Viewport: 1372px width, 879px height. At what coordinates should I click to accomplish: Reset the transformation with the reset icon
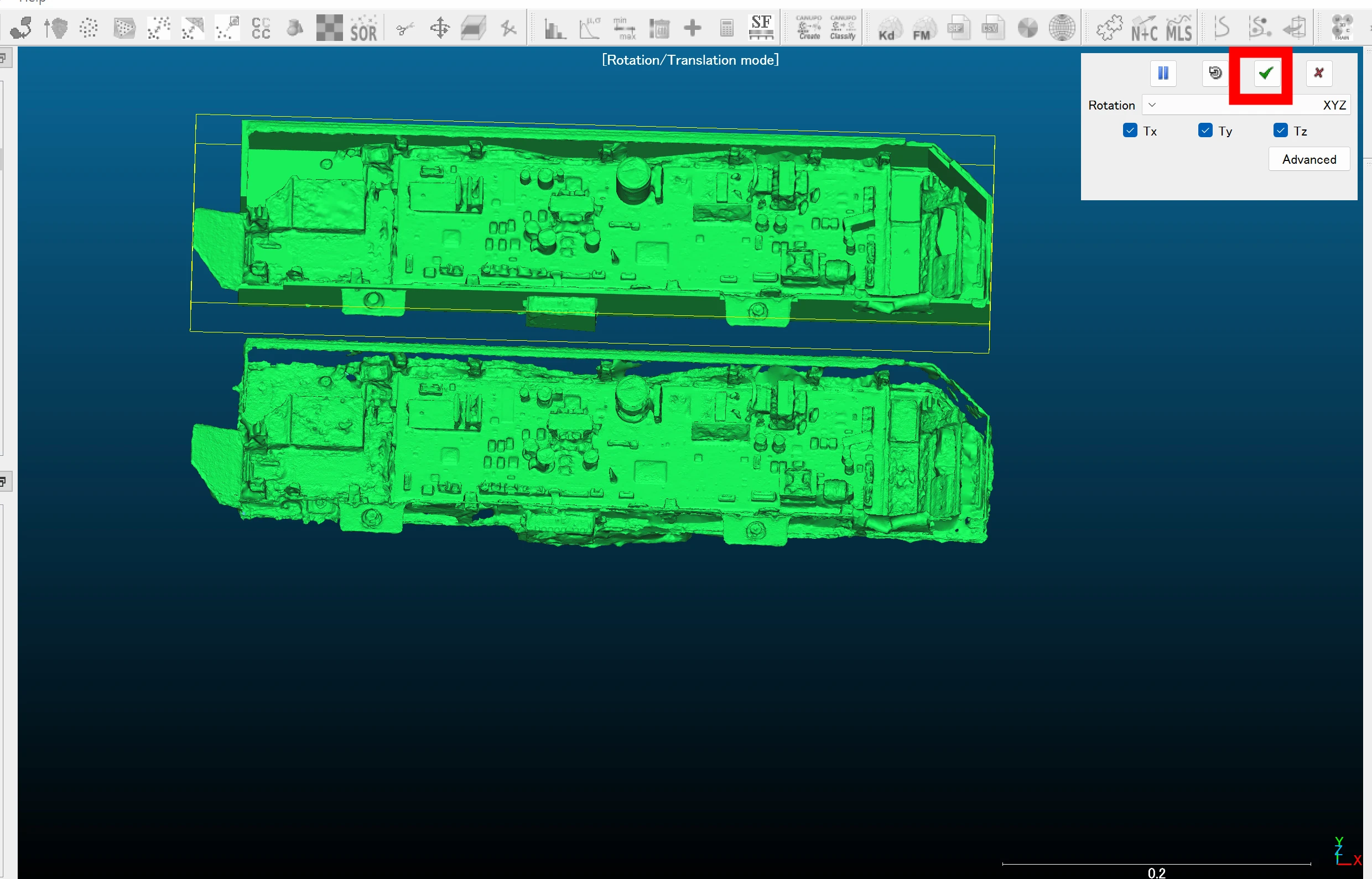coord(1215,73)
